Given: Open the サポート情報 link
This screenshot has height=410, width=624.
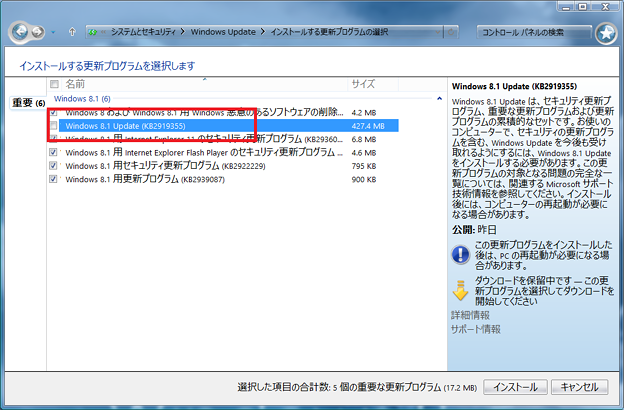Looking at the screenshot, I should [x=476, y=329].
